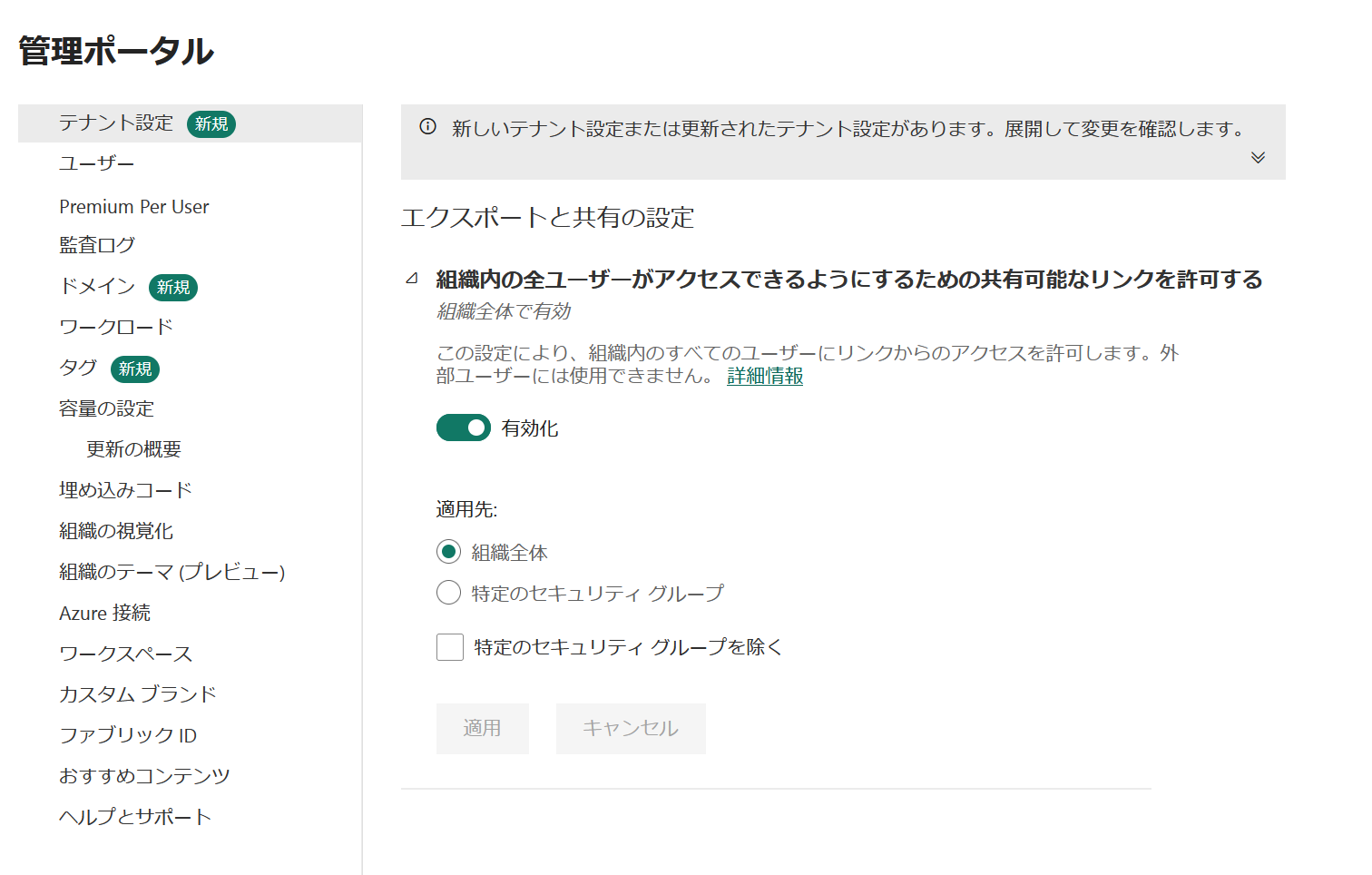Viewport: 1372px width, 875px height.
Task: Expand the tenant settings notification banner
Action: point(1257,158)
